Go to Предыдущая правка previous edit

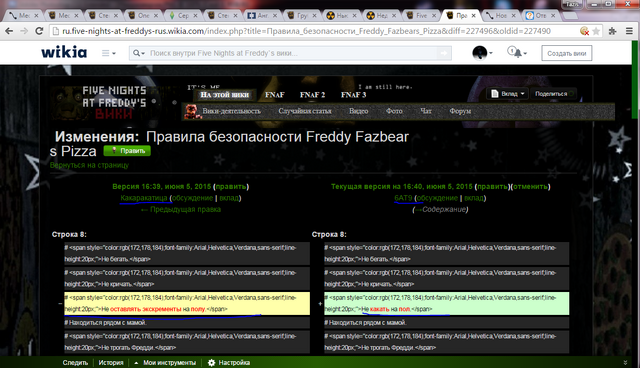coord(181,209)
